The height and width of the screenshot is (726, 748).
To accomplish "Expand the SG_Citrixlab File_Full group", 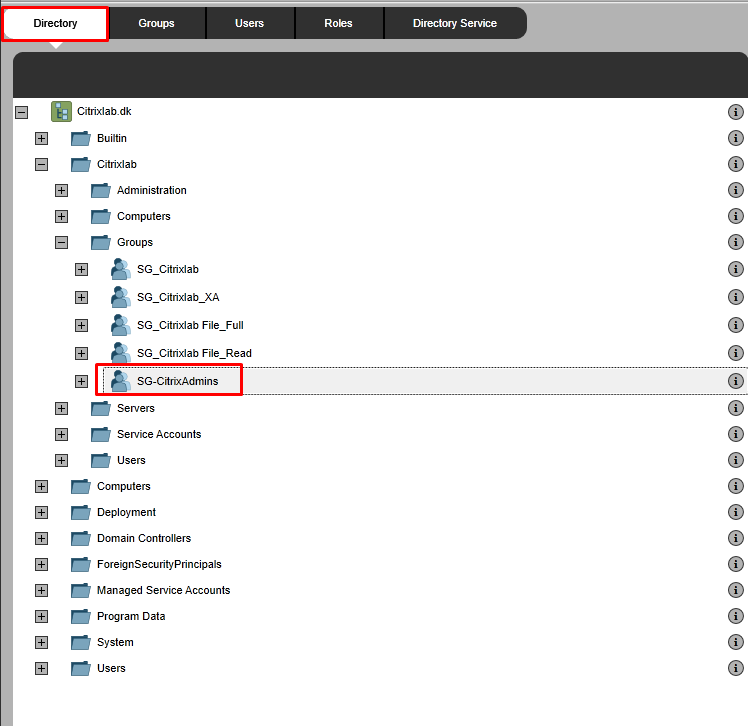I will (x=82, y=325).
